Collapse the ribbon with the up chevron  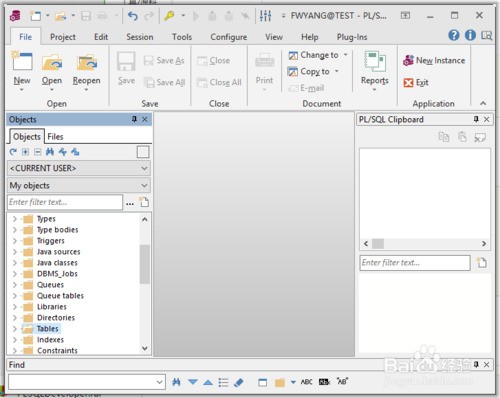coord(483,104)
